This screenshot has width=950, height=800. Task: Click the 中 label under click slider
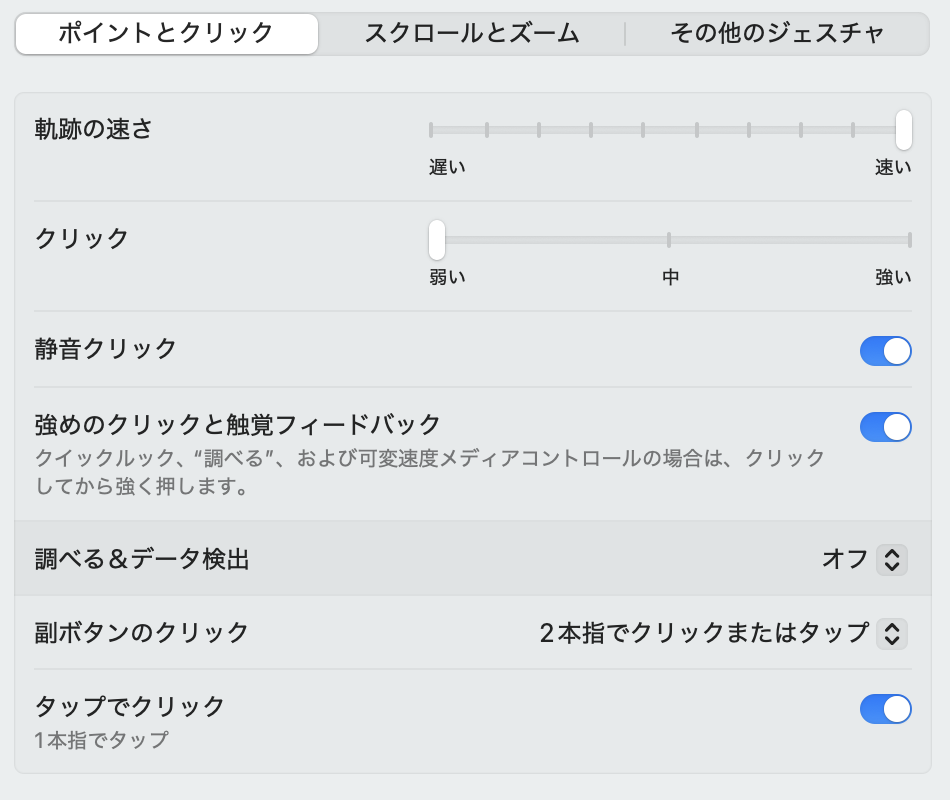click(x=670, y=278)
